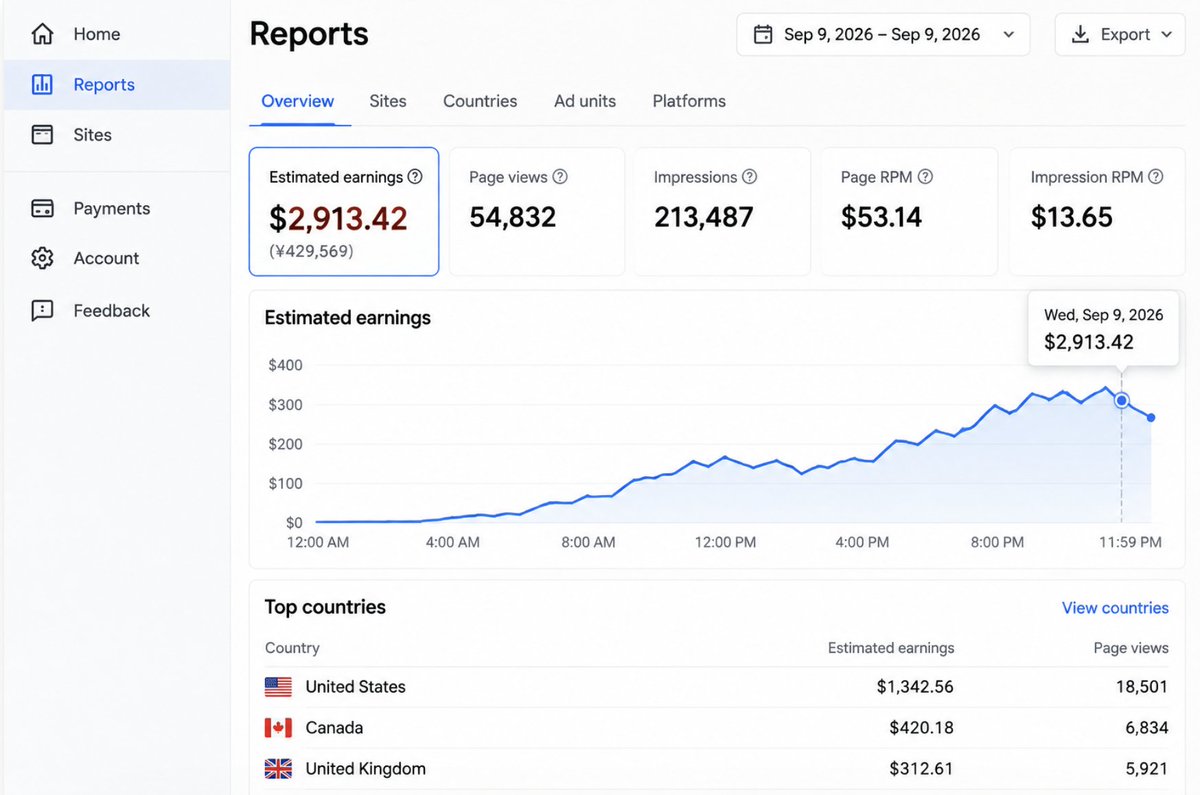Select the Platforms tab
The width and height of the screenshot is (1200, 795).
point(689,101)
